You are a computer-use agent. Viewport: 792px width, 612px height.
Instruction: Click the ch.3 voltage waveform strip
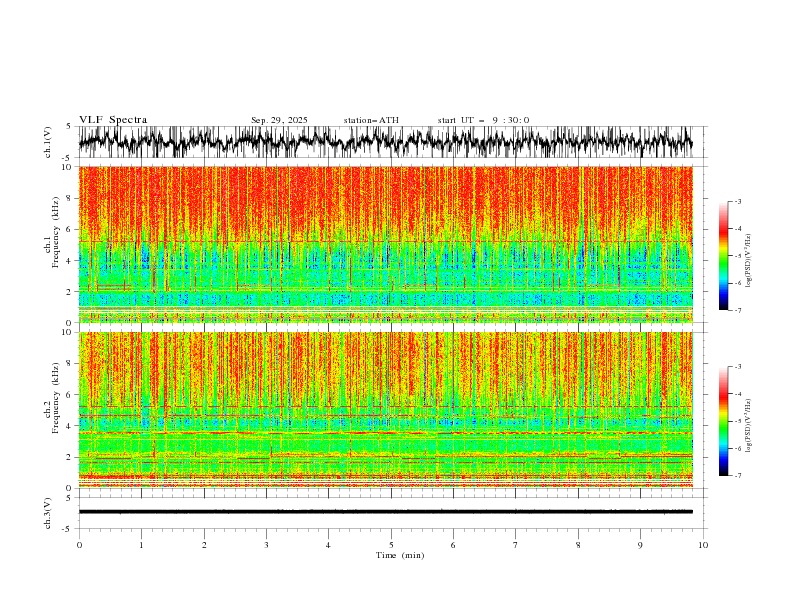pyautogui.click(x=385, y=512)
